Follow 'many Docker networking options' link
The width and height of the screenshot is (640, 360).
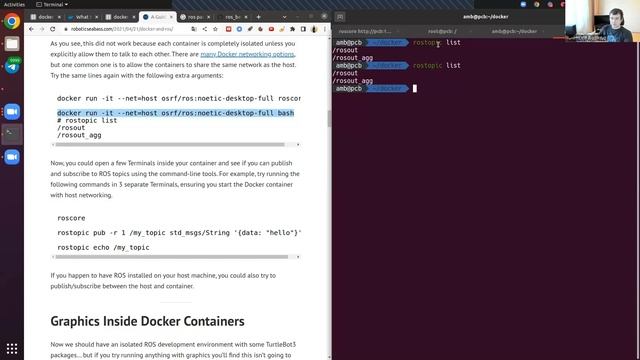[x=247, y=54]
